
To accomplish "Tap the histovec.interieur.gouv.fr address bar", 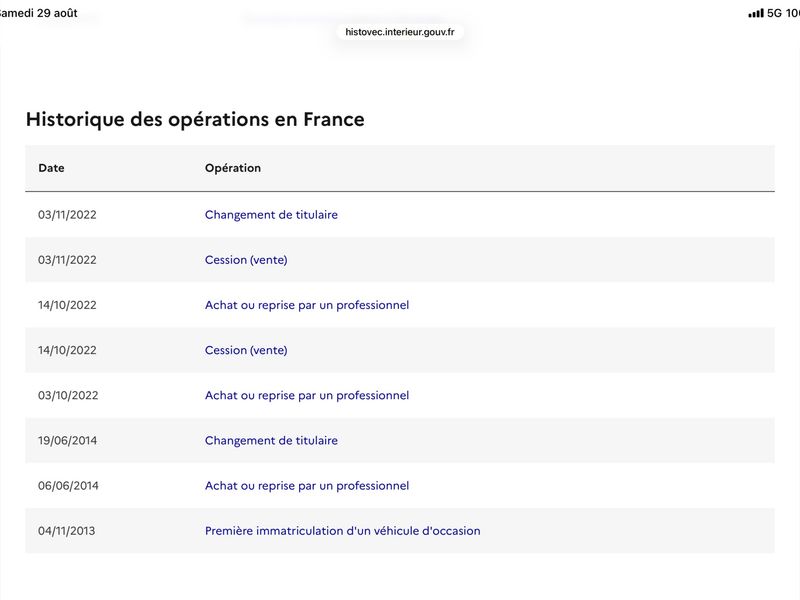I will 399,32.
